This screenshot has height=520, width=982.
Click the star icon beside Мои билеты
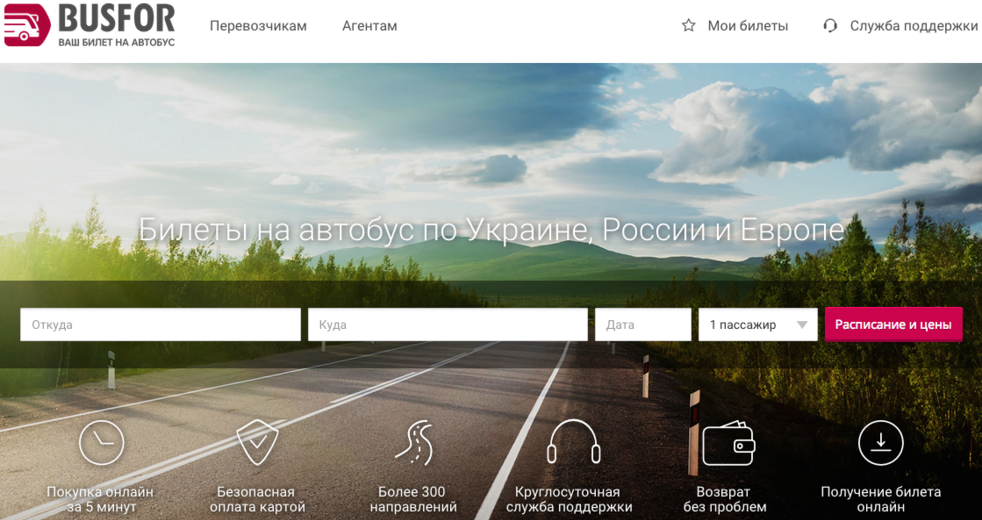[688, 26]
